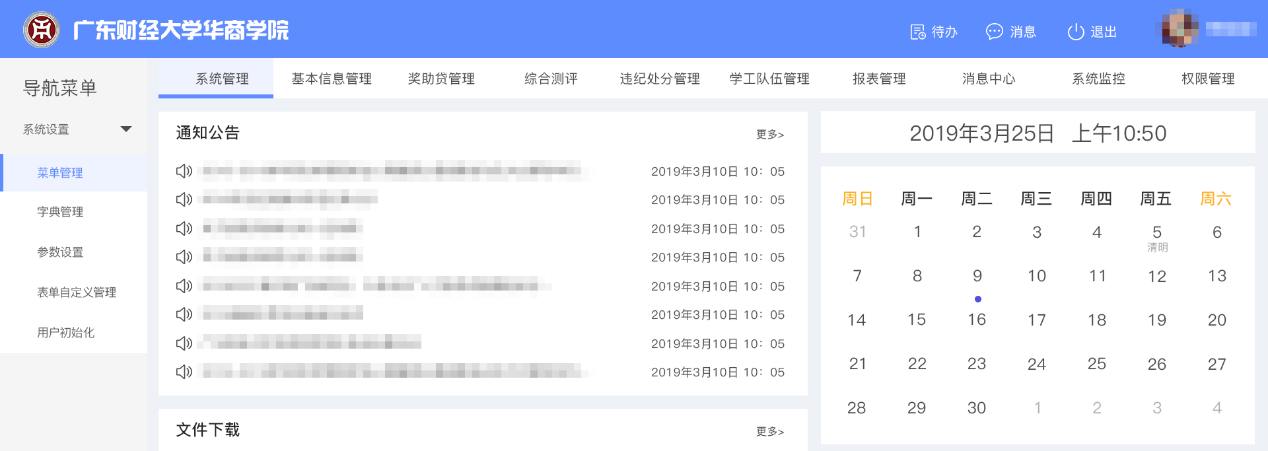Open 字典管理 in the sidebar
Viewport: 1268px width, 451px height.
click(x=60, y=212)
